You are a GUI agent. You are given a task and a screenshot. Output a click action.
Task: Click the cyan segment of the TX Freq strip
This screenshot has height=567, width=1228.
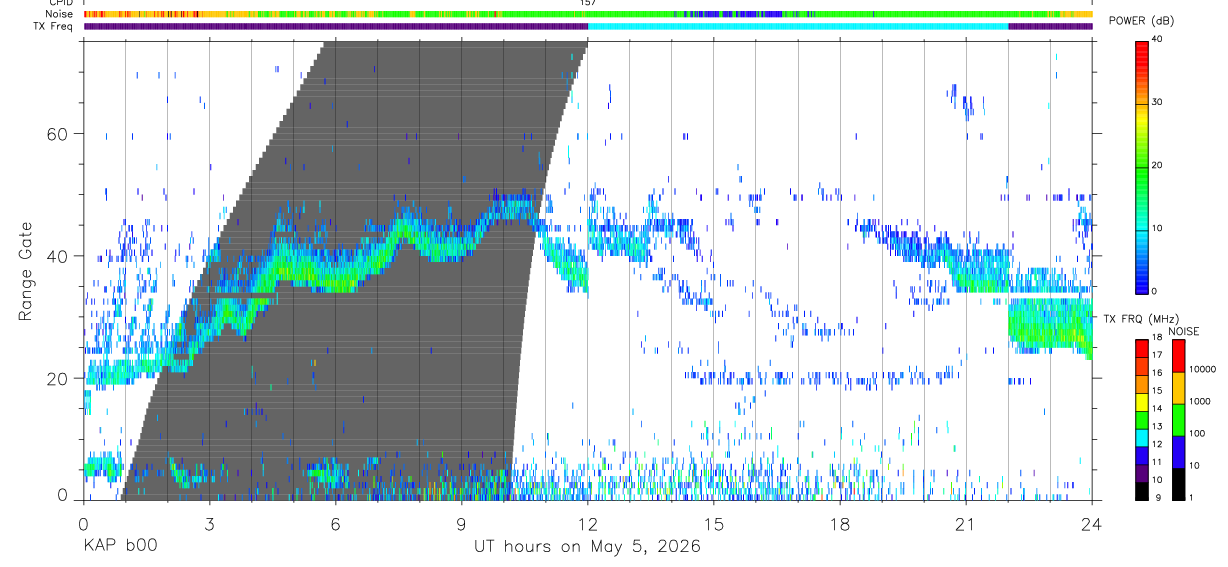(x=798, y=26)
